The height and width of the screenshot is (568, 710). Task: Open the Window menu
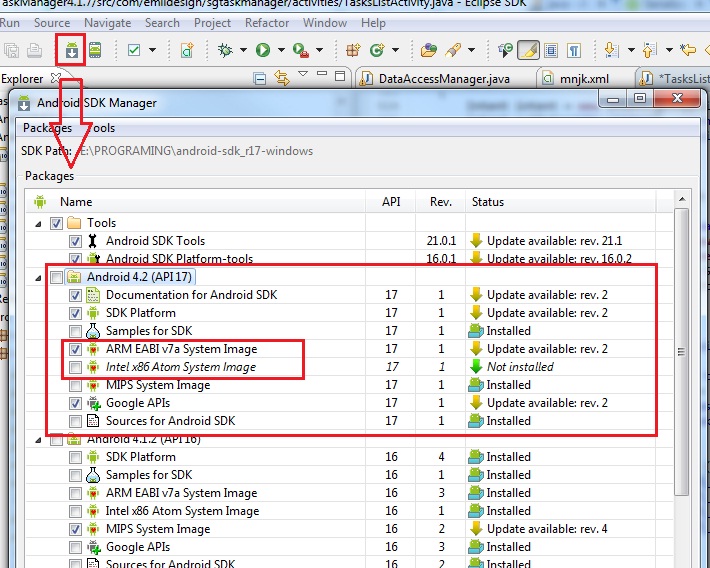[325, 23]
